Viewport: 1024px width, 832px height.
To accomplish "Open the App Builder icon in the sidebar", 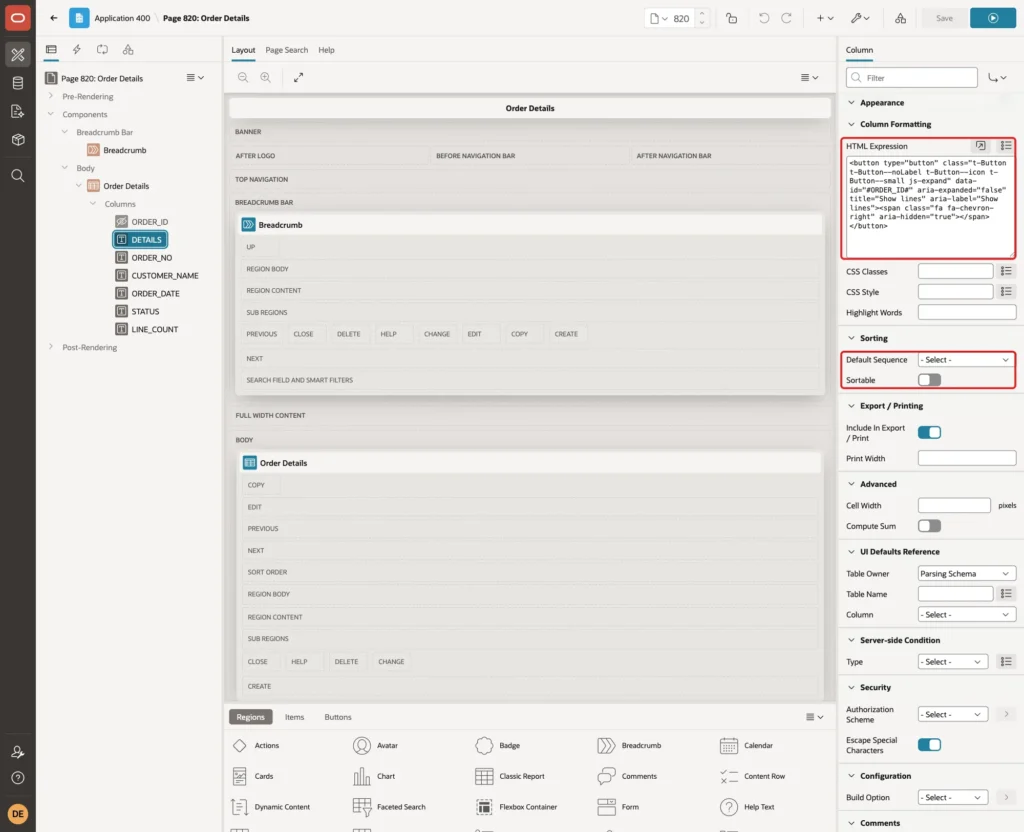I will click(x=18, y=55).
